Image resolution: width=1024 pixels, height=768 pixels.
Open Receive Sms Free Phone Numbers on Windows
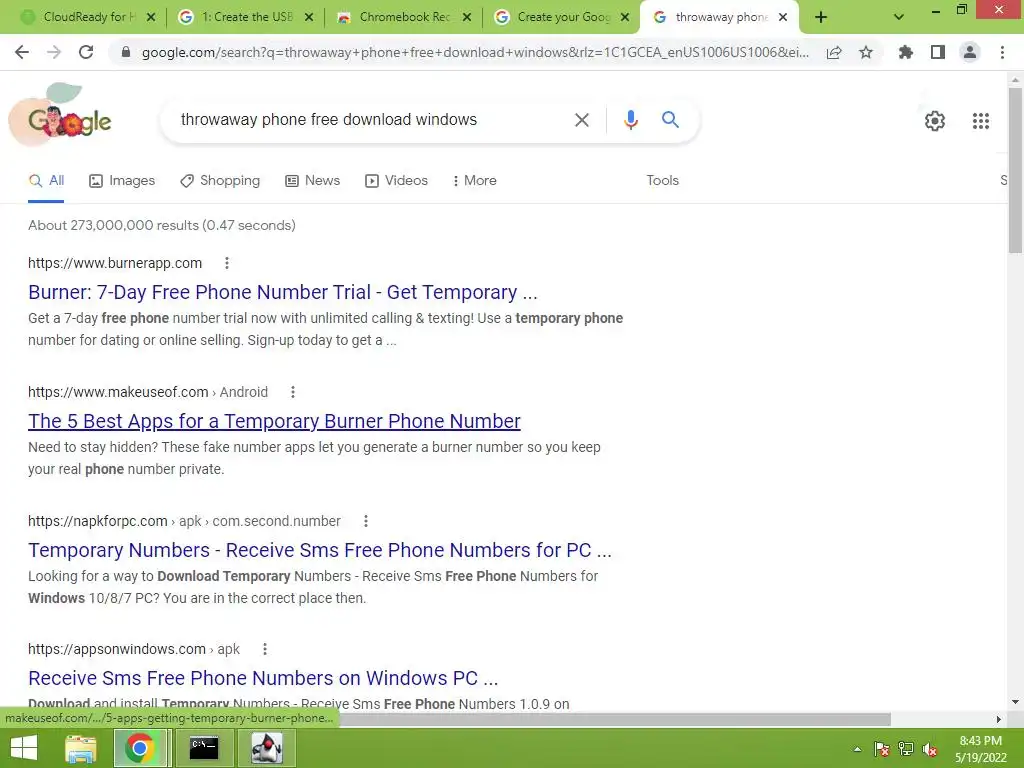coord(263,678)
